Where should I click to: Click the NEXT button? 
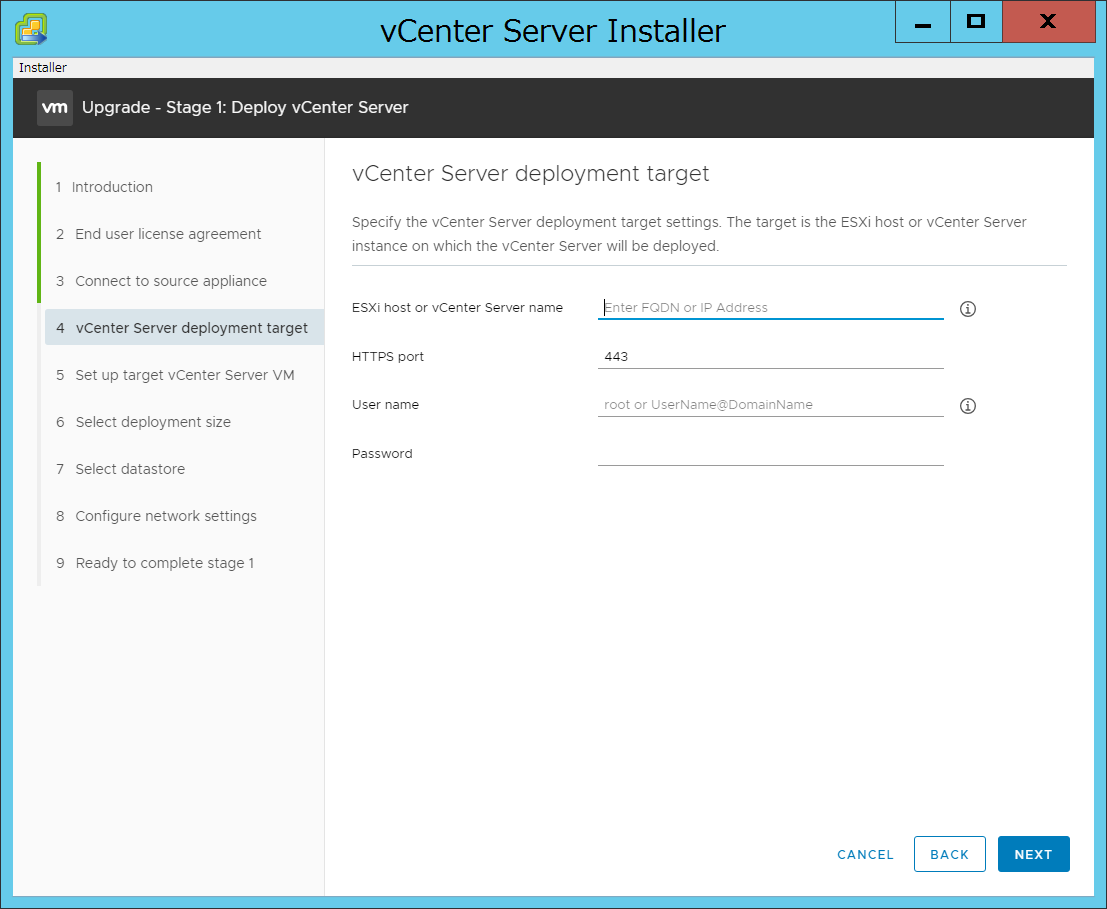coord(1034,854)
